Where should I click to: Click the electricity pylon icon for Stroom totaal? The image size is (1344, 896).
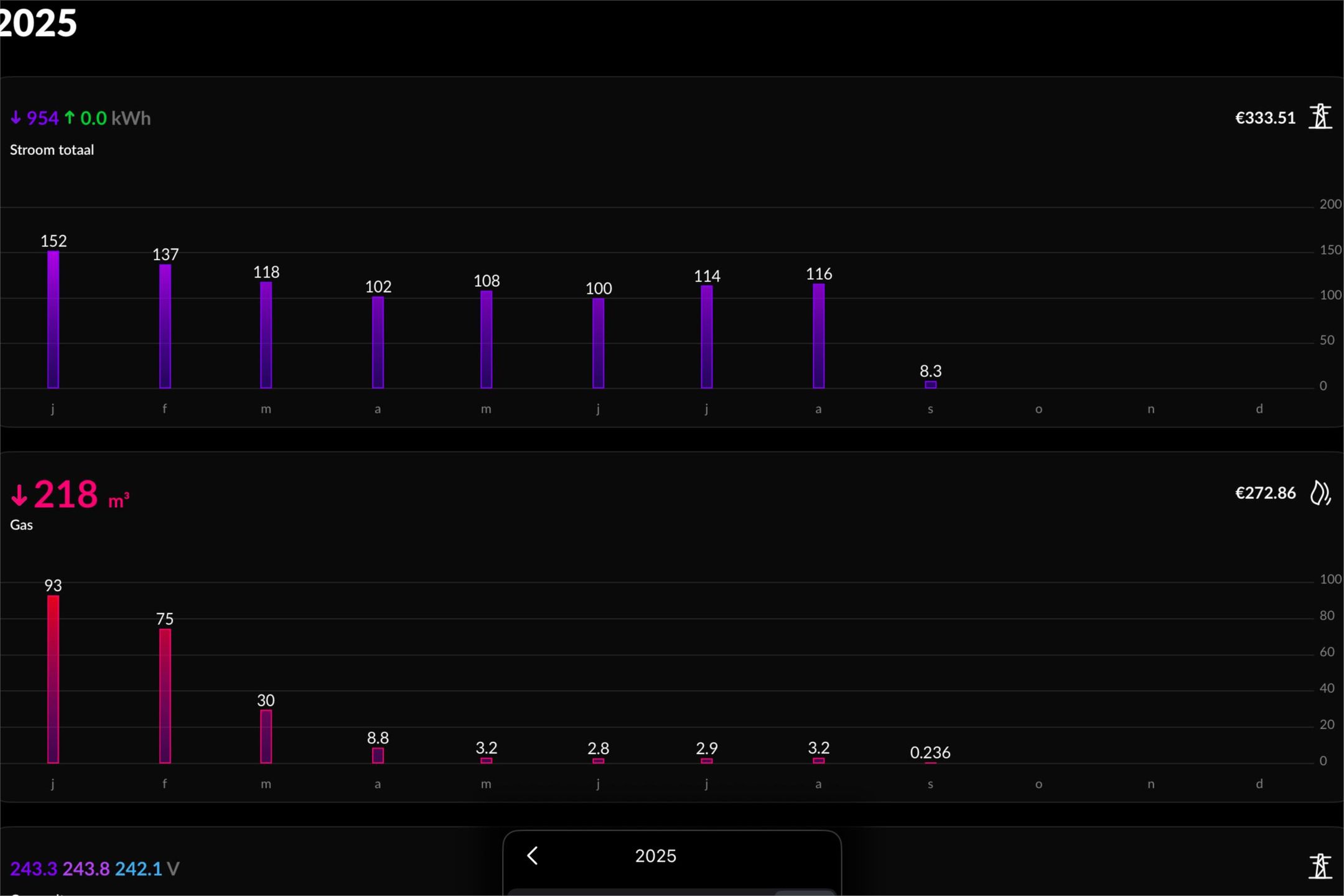(1320, 117)
